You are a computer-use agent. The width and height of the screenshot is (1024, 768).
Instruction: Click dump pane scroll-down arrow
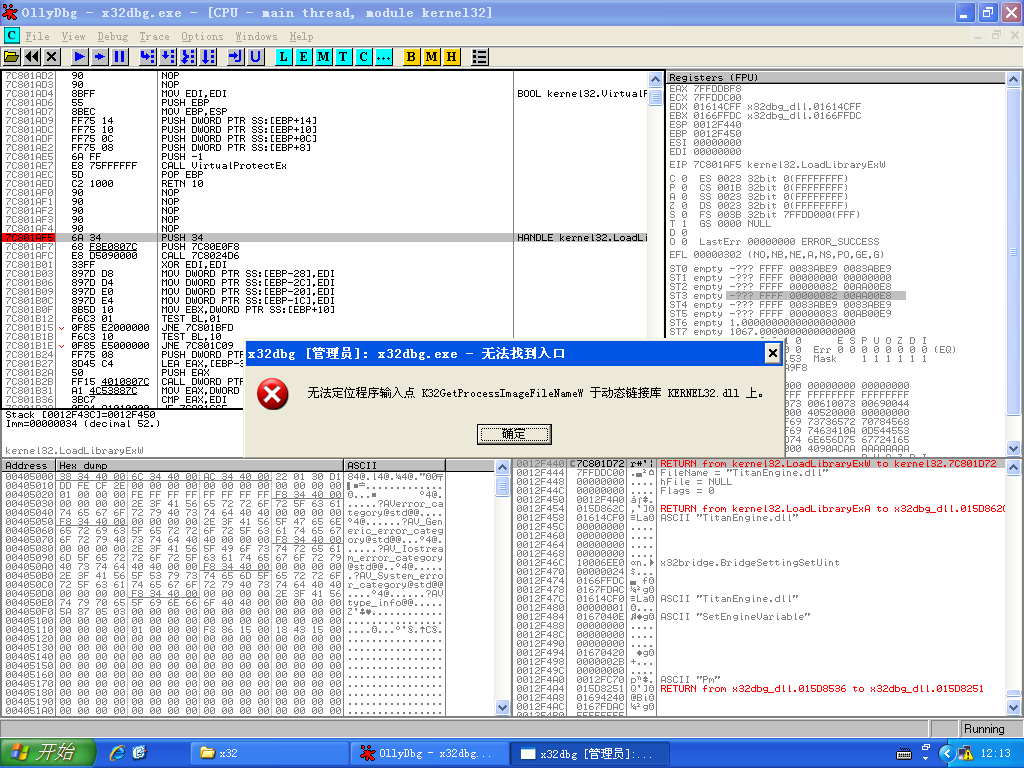(502, 707)
